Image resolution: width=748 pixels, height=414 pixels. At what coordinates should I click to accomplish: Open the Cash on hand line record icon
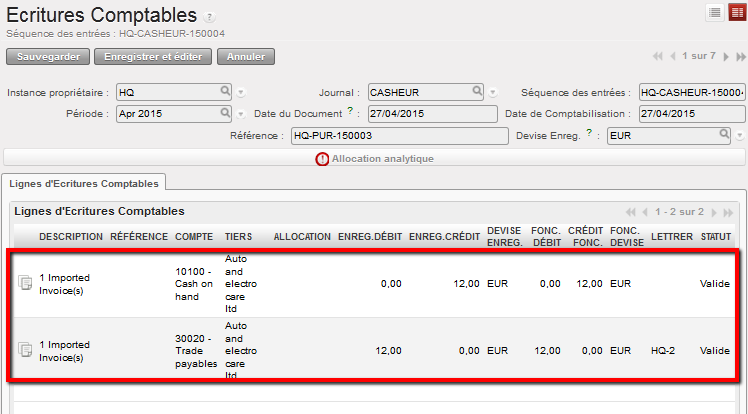(x=26, y=284)
